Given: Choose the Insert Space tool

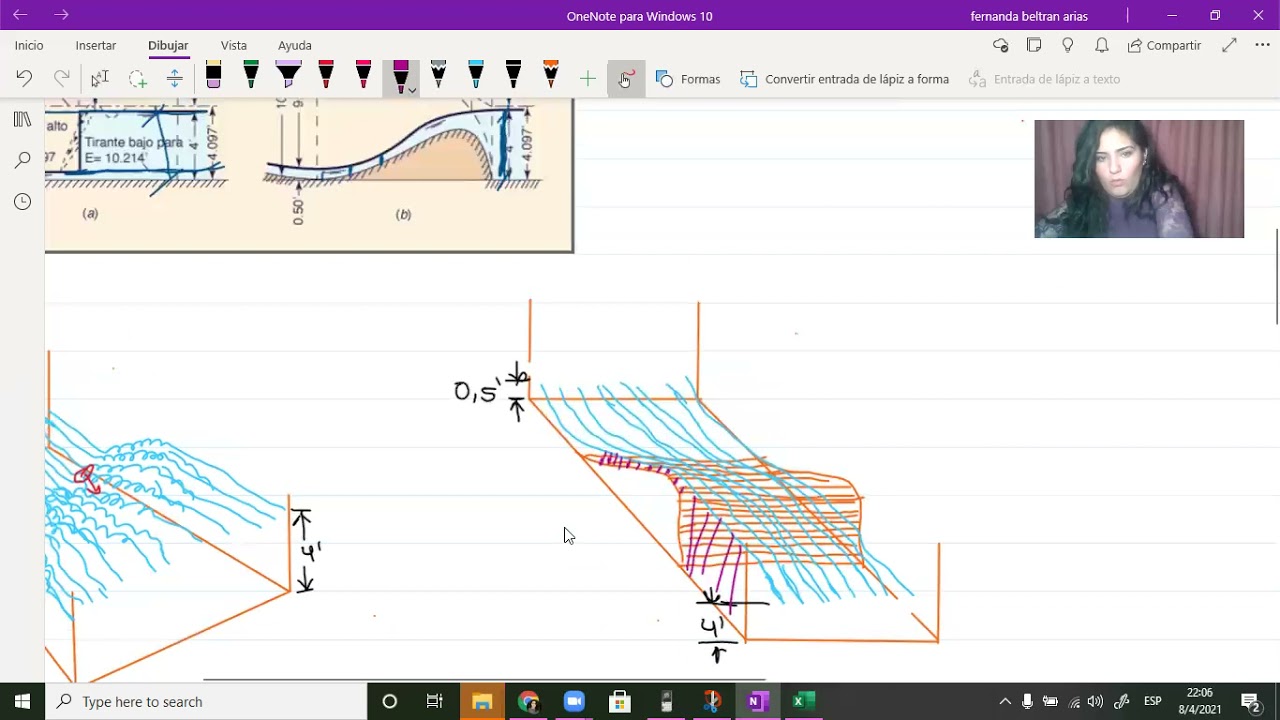Looking at the screenshot, I should point(174,79).
